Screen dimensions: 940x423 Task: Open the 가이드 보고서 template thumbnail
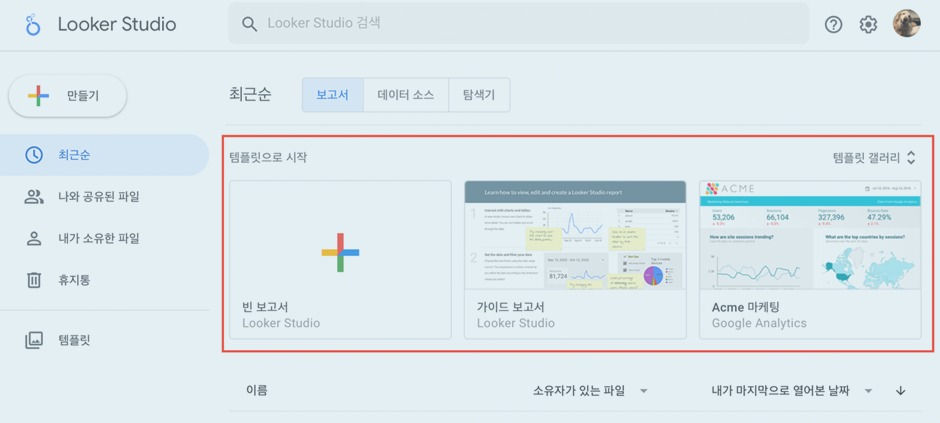[x=575, y=235]
